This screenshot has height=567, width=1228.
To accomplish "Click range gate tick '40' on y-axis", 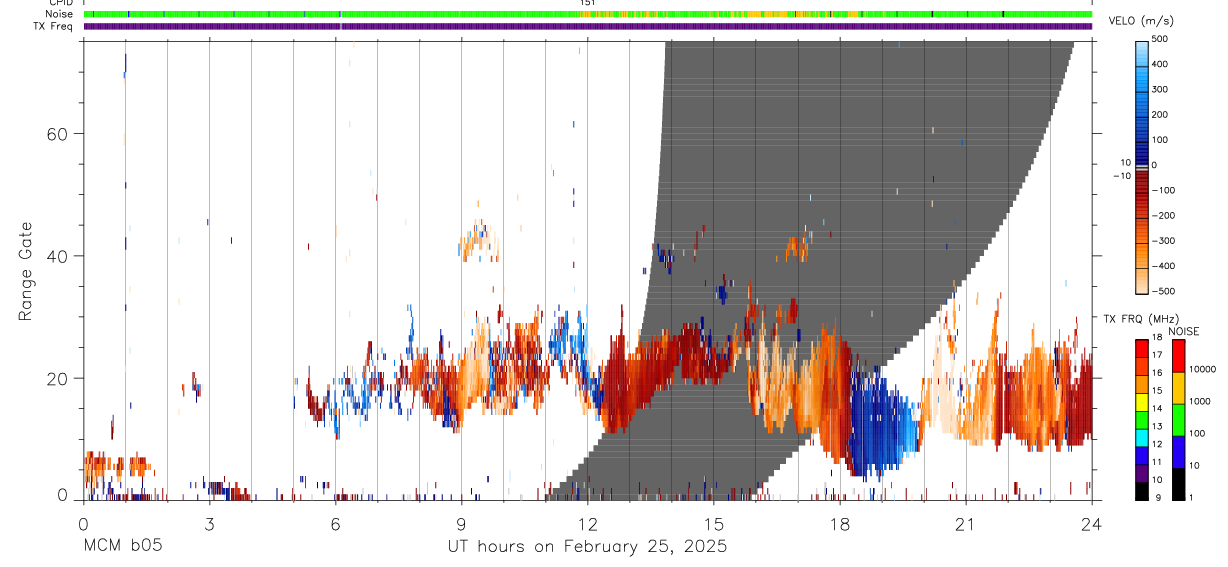I will [58, 256].
